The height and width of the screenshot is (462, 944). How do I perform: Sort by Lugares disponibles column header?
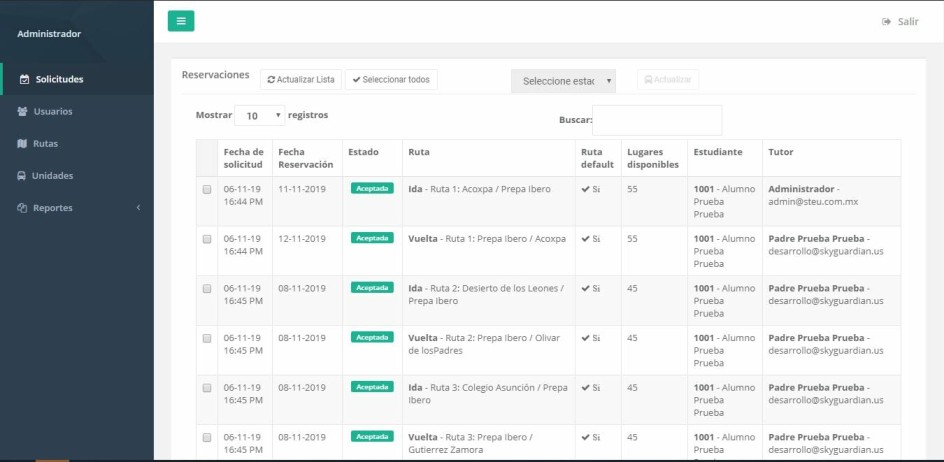point(654,158)
